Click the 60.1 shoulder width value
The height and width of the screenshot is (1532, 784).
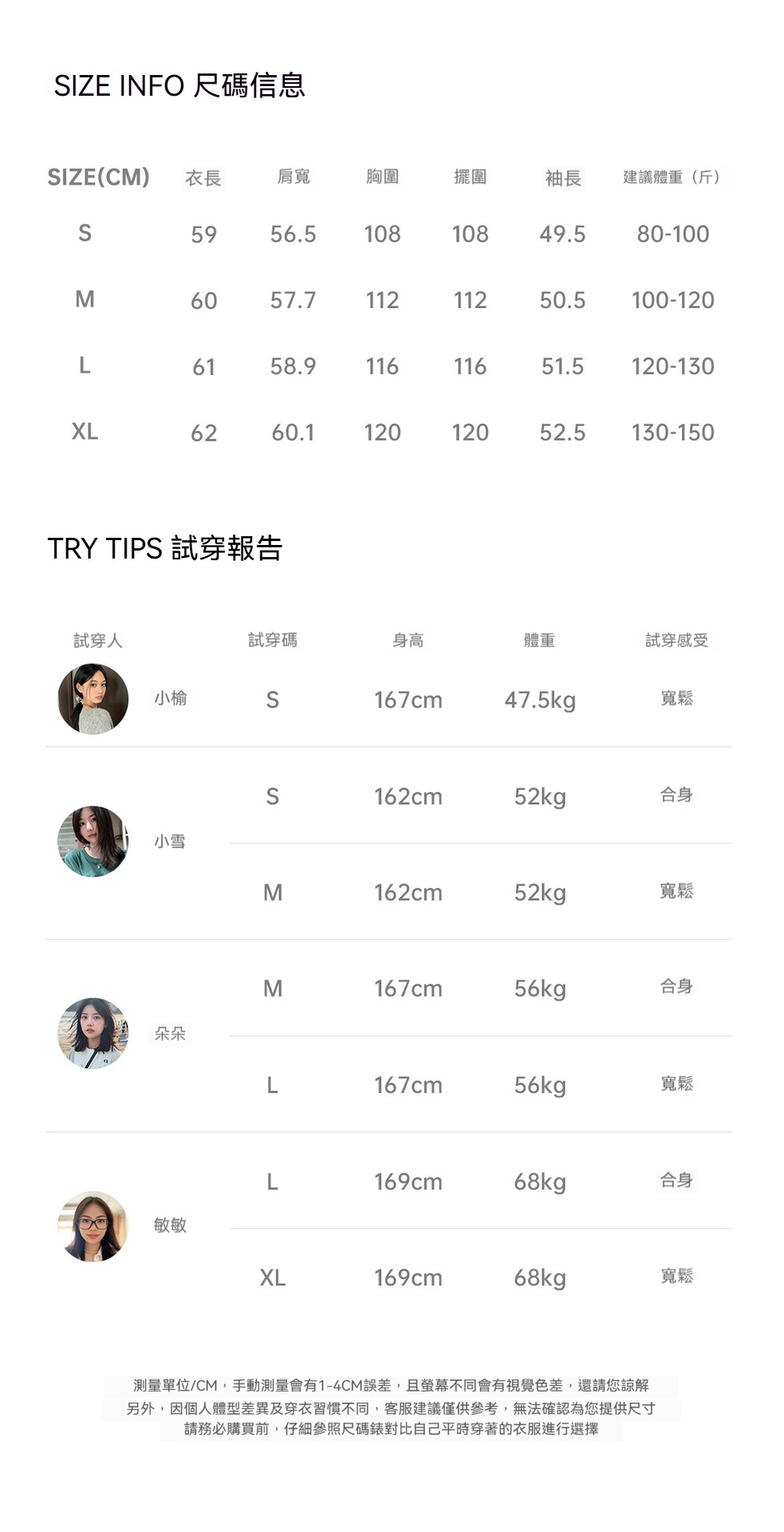tap(293, 432)
